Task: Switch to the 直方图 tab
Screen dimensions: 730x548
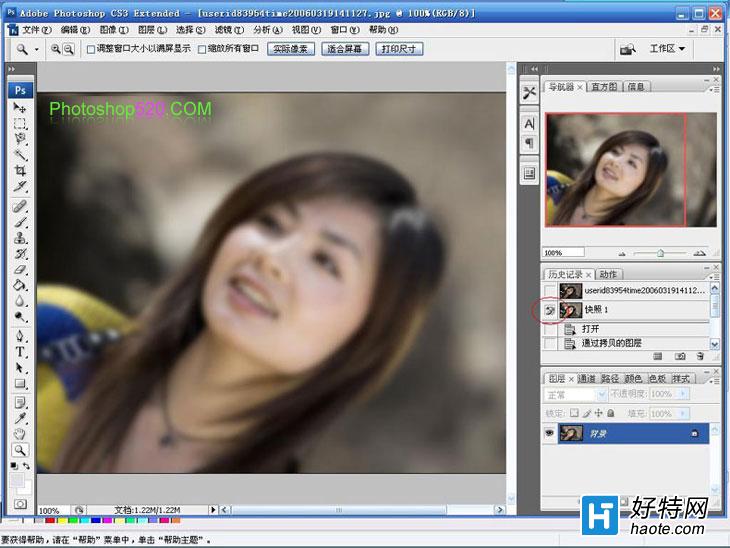Action: tap(604, 87)
